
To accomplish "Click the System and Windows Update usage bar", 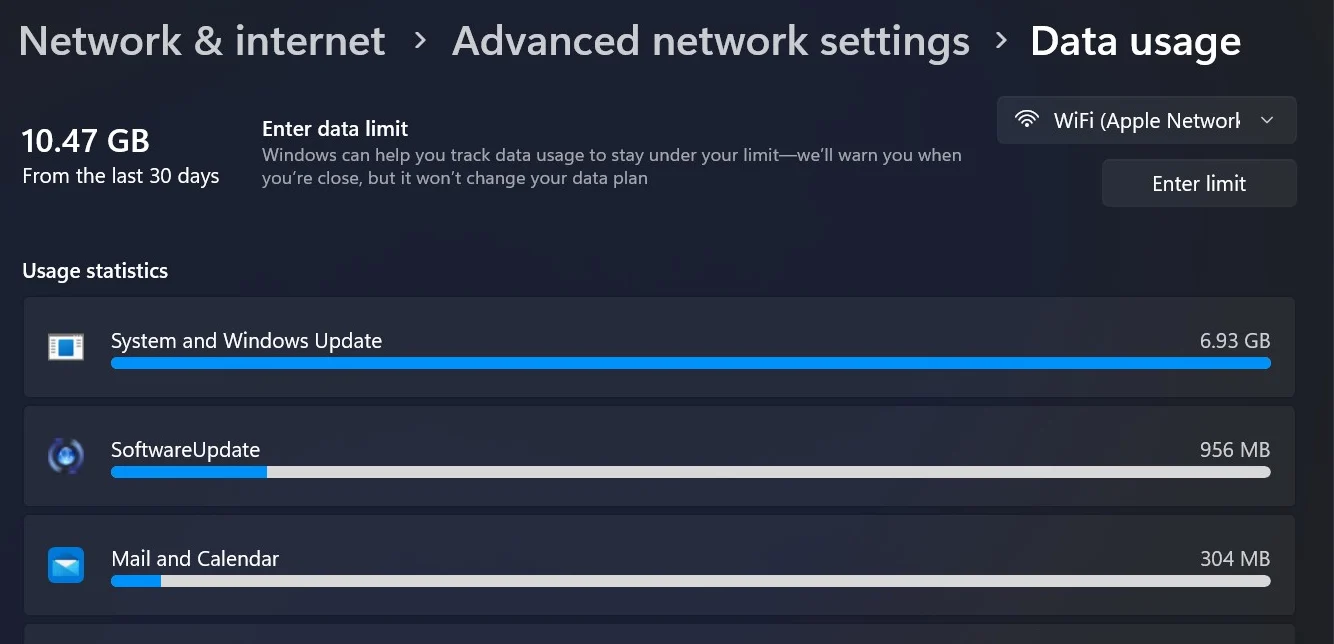I will click(x=691, y=363).
